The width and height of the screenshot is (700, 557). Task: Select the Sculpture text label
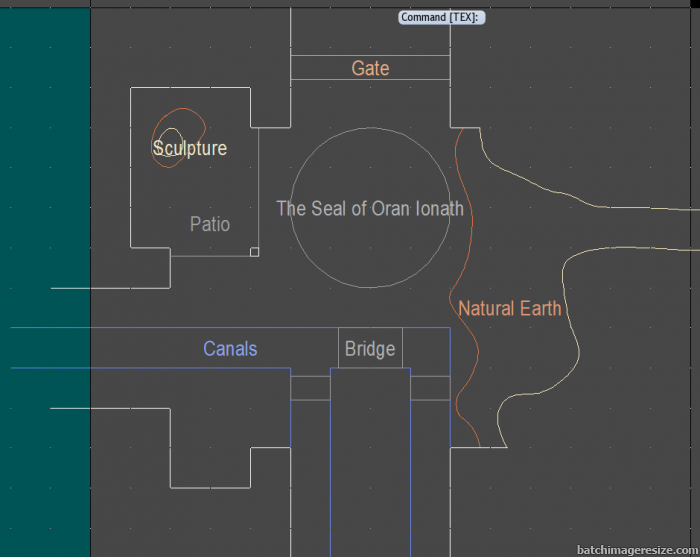click(190, 149)
